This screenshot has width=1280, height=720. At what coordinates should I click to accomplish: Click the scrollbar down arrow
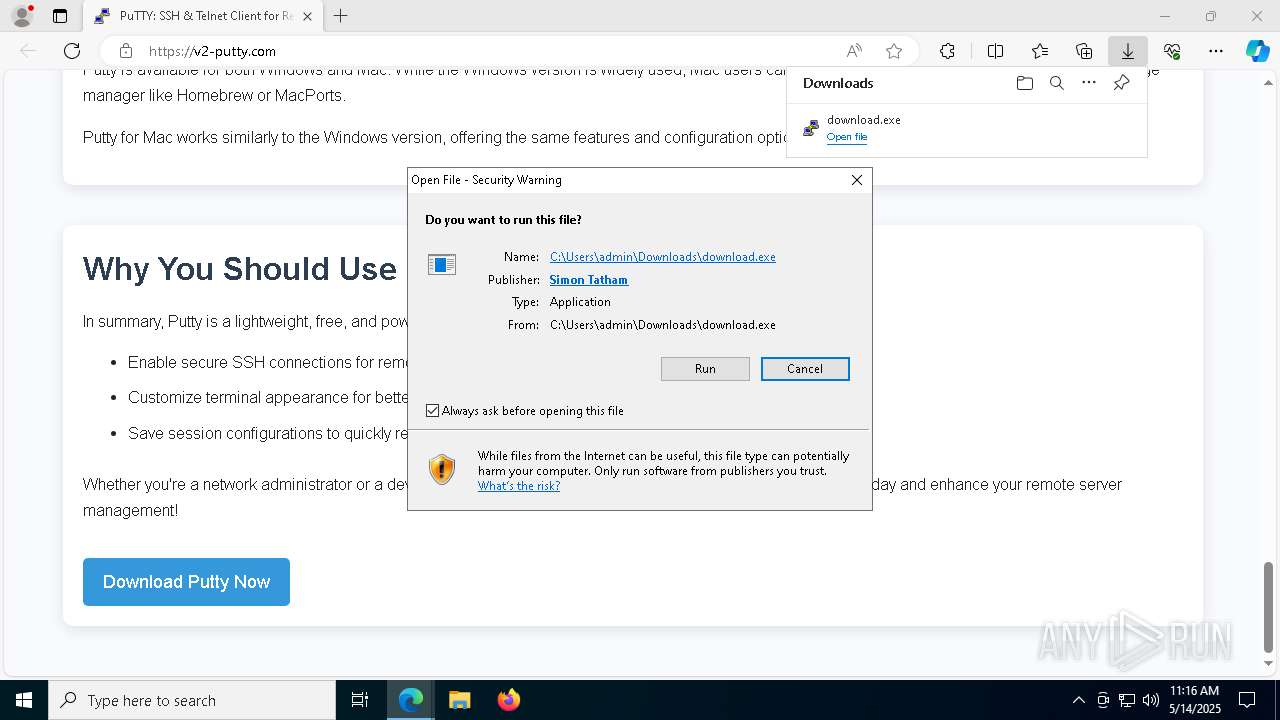(x=1269, y=663)
